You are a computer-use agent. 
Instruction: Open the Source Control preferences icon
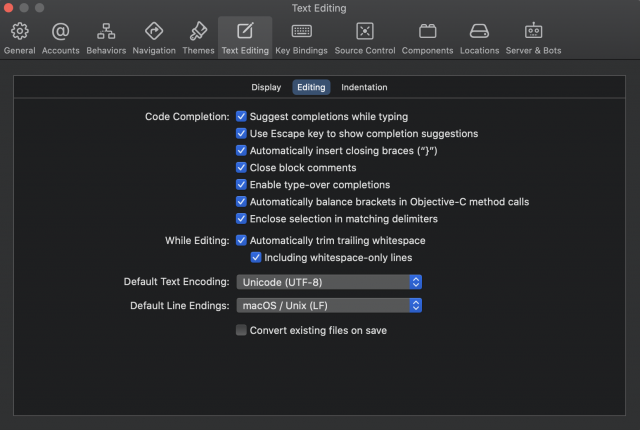pyautogui.click(x=365, y=31)
